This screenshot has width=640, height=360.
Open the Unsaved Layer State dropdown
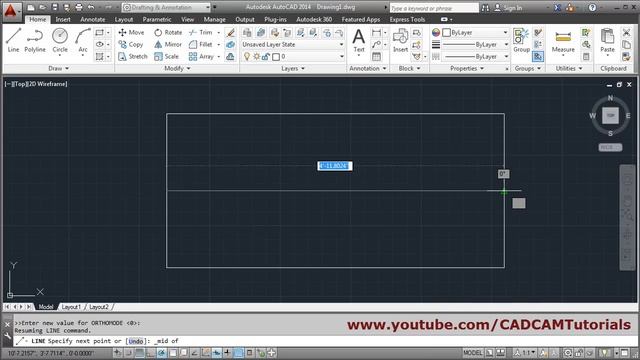point(292,44)
